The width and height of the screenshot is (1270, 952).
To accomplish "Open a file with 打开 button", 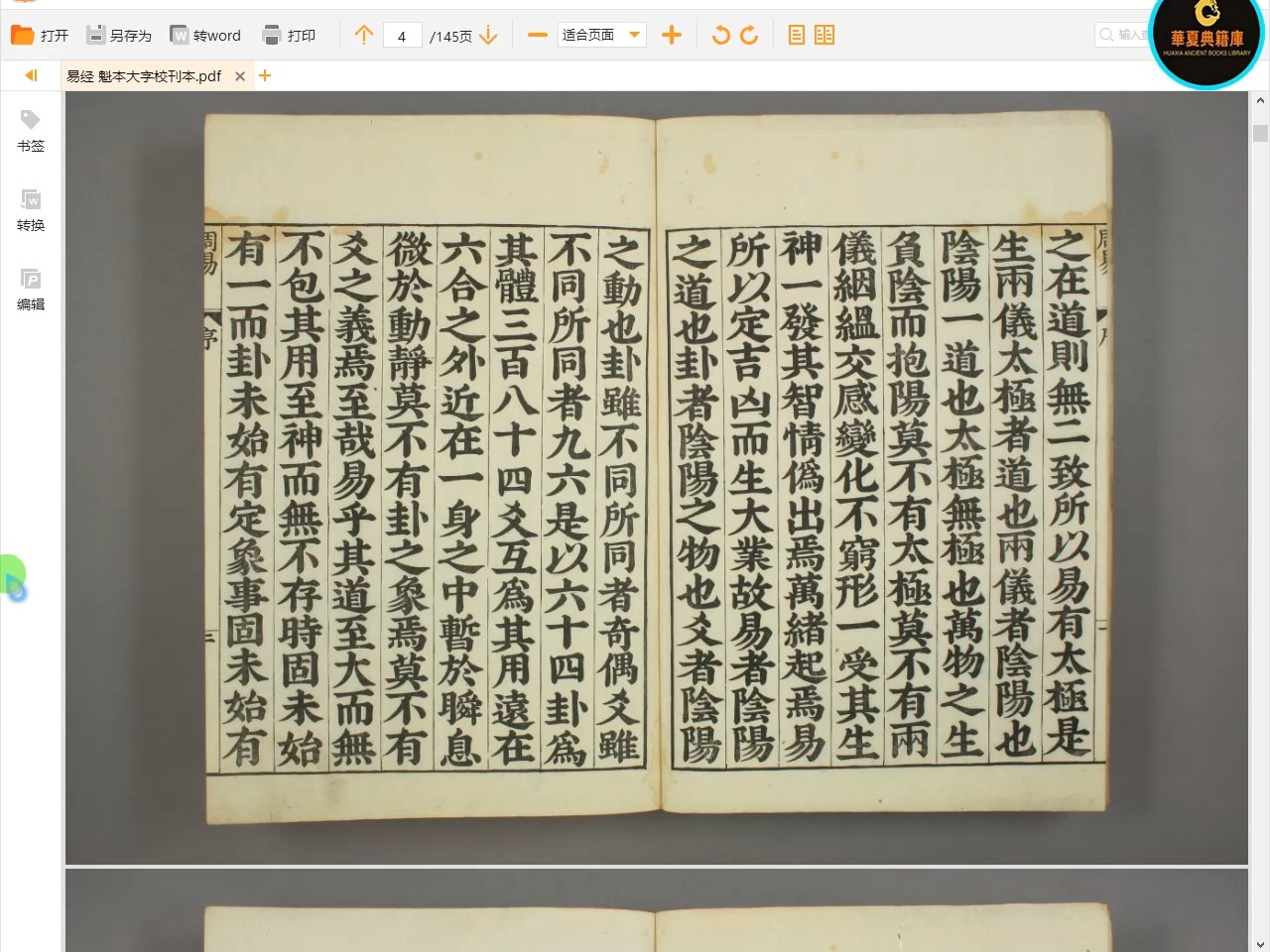I will pos(40,36).
